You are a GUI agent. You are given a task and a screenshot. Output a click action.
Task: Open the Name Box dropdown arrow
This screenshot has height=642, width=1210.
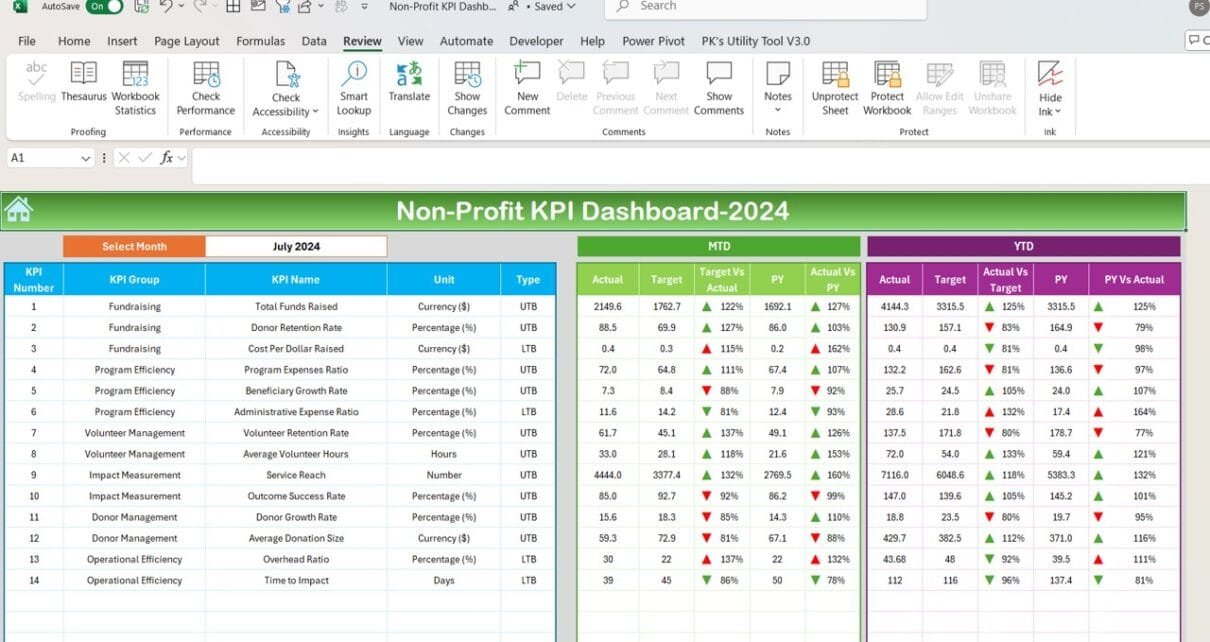coord(86,158)
